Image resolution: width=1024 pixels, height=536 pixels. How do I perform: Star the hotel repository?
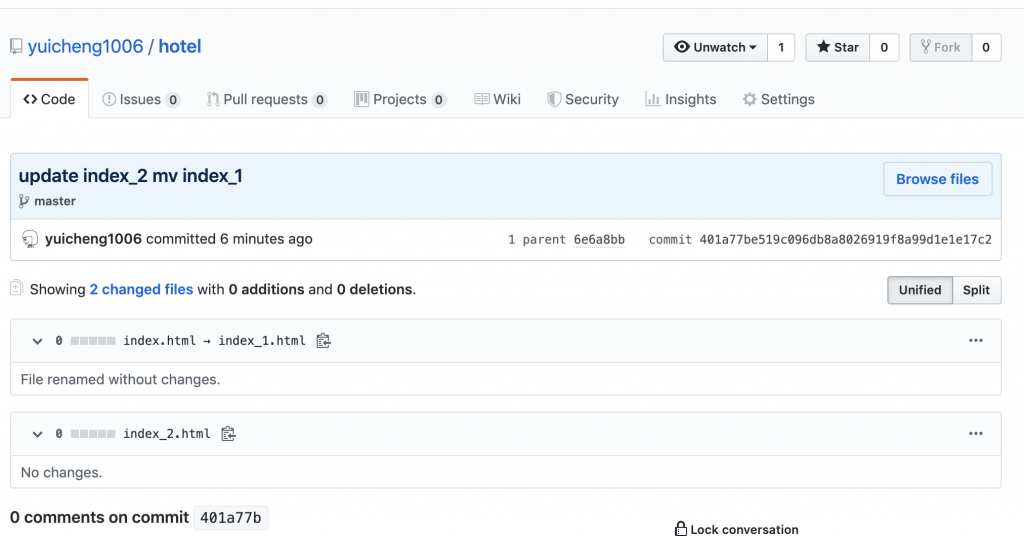click(837, 47)
